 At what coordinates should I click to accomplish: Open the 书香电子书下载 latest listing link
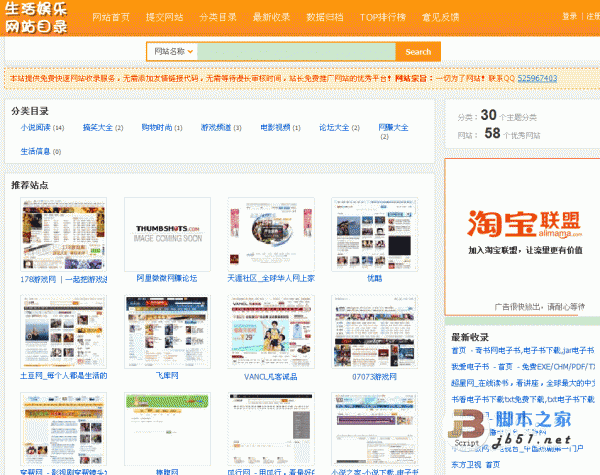(x=523, y=400)
